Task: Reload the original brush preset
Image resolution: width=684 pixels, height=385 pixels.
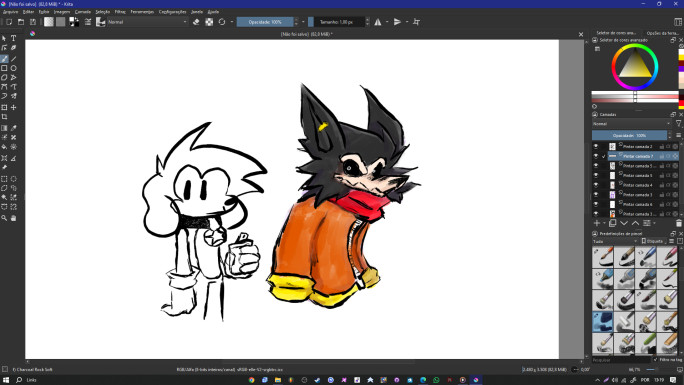Action: (x=222, y=22)
